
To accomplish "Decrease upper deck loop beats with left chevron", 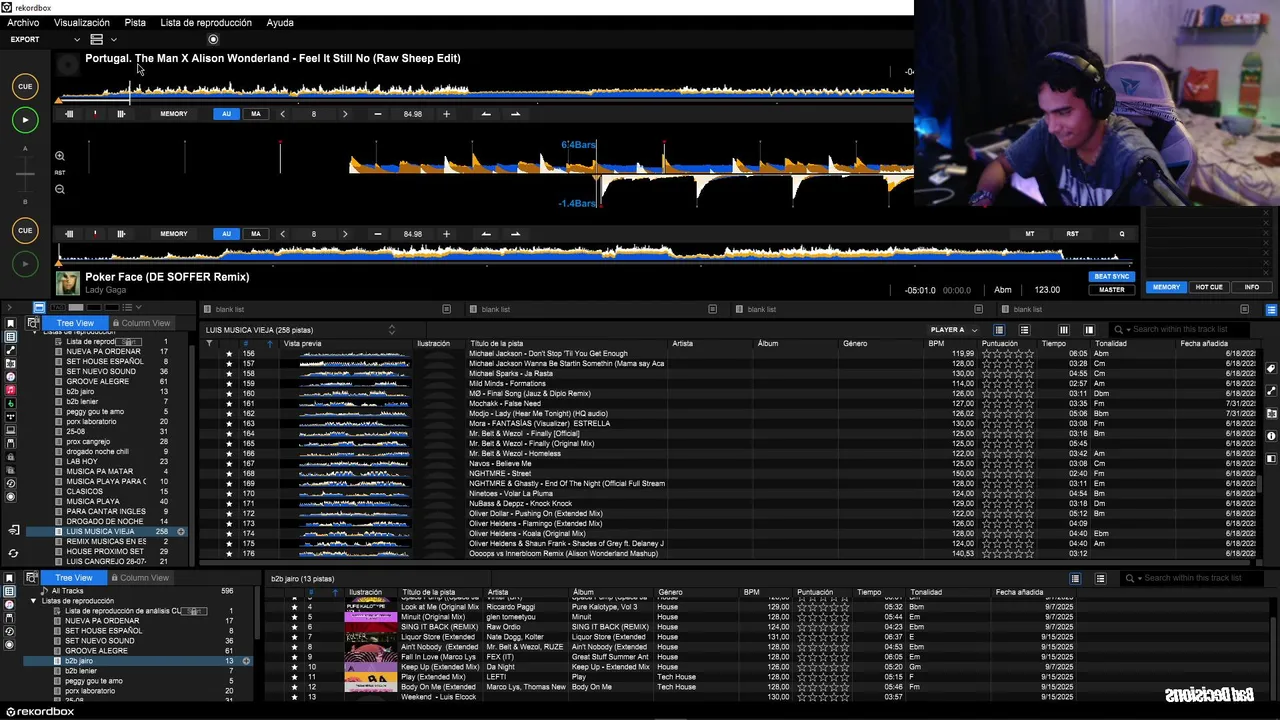I will click(282, 114).
